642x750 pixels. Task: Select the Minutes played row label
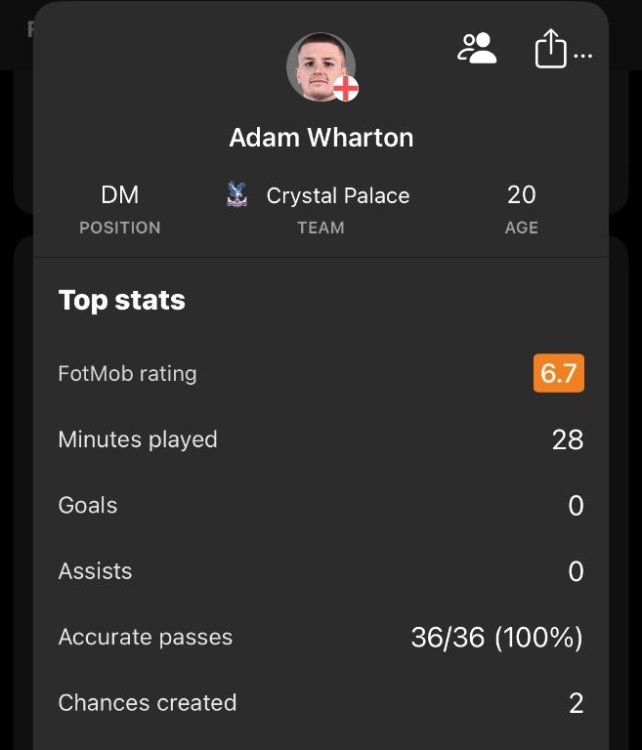137,439
